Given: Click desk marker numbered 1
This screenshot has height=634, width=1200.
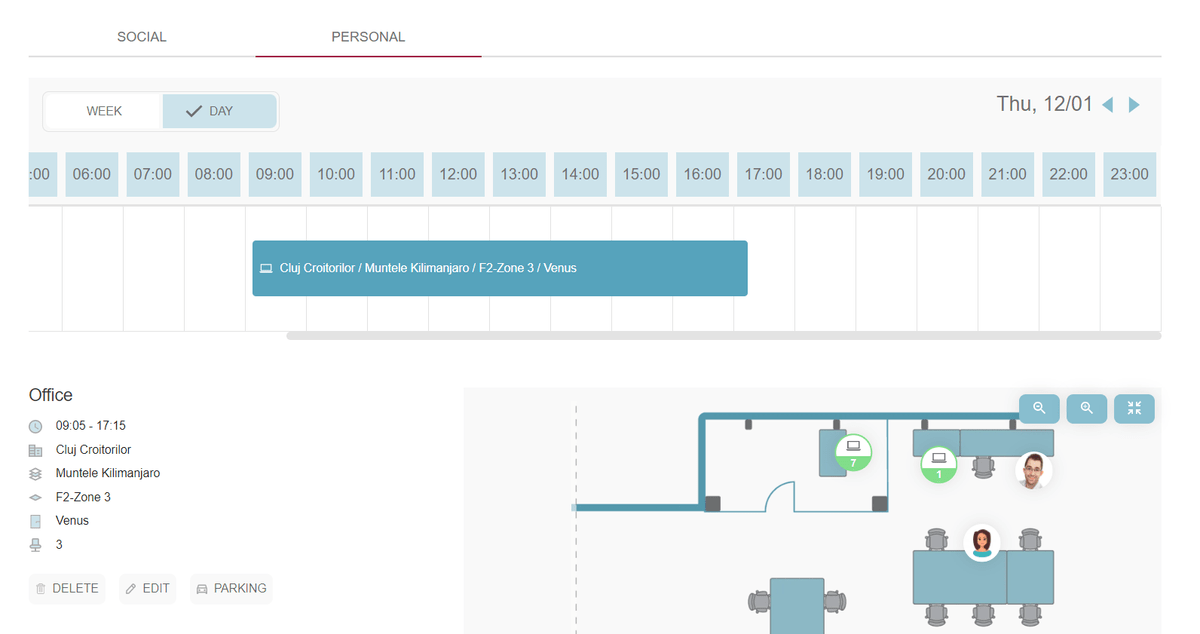Looking at the screenshot, I should (938, 464).
